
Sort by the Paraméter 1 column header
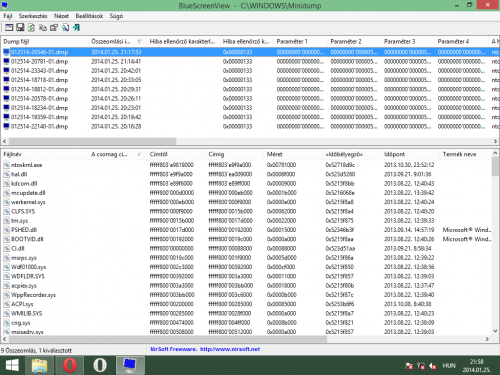(301, 41)
